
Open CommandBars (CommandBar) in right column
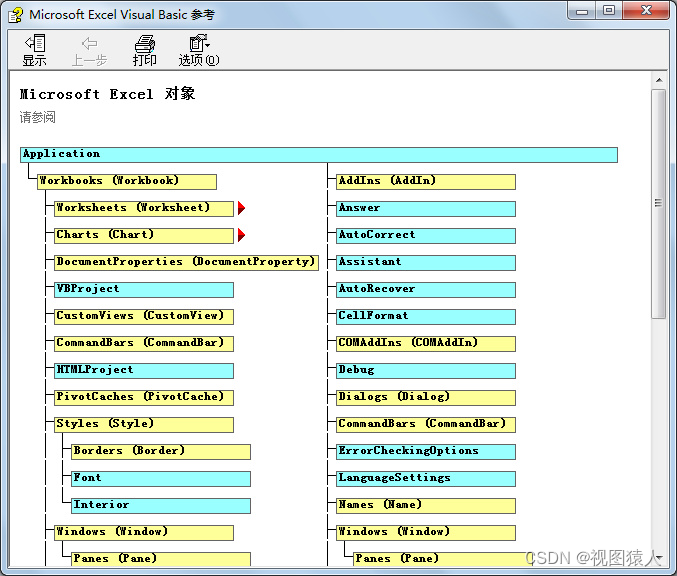[426, 424]
